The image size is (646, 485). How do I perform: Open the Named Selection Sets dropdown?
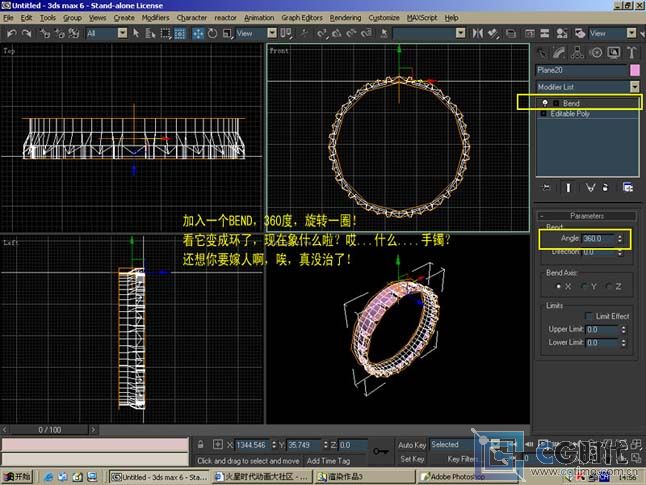pyautogui.click(x=461, y=33)
